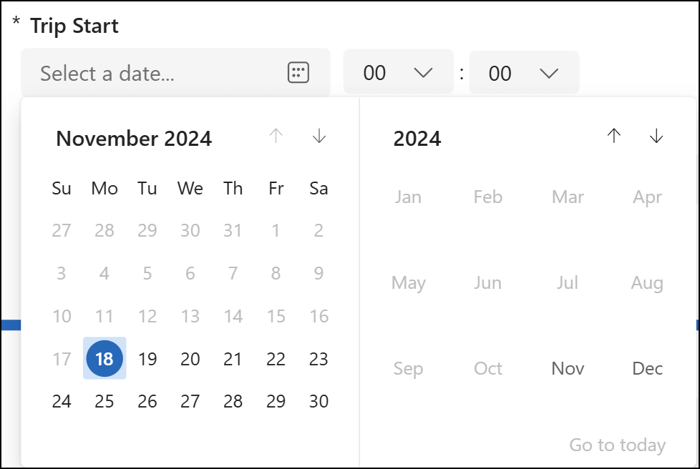The width and height of the screenshot is (700, 469).
Task: Click the November 2024 header
Action: pos(134,139)
